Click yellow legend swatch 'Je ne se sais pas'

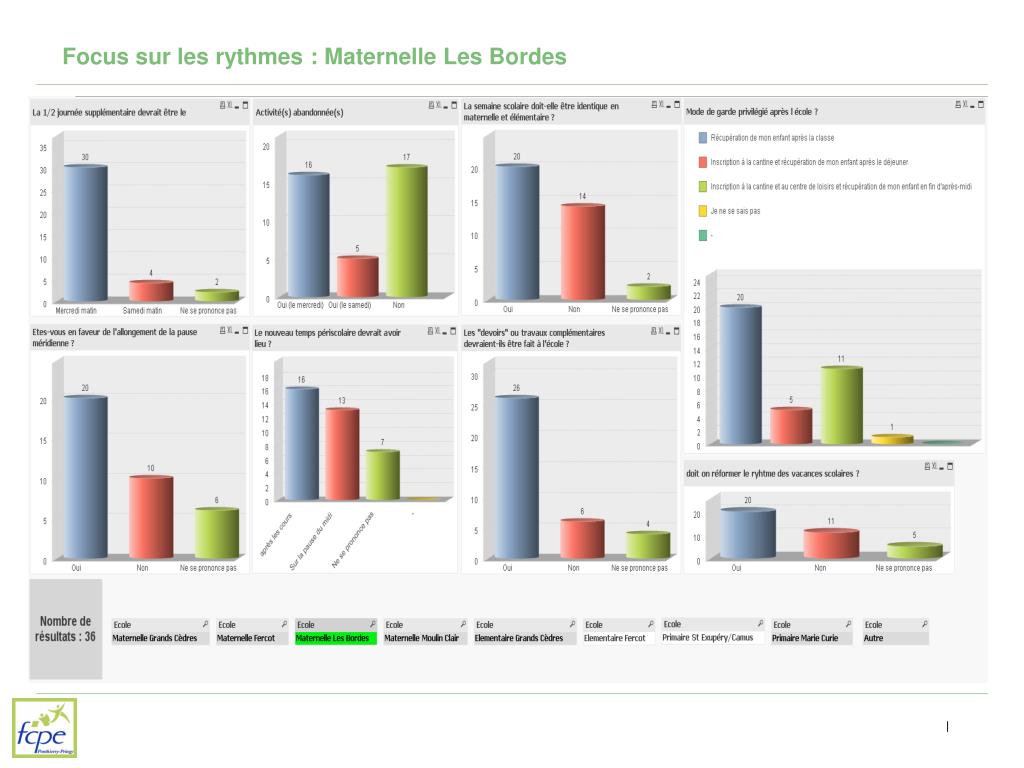[703, 211]
